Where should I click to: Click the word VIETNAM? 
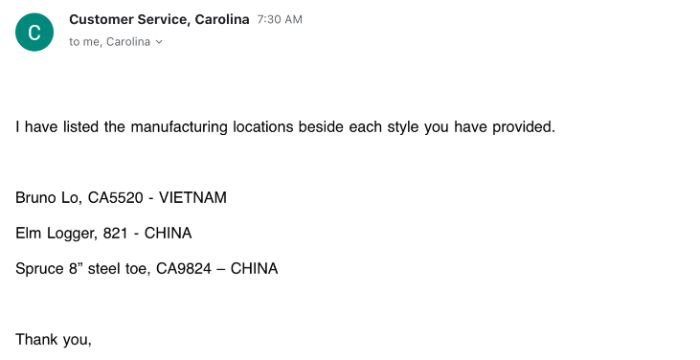(x=193, y=197)
